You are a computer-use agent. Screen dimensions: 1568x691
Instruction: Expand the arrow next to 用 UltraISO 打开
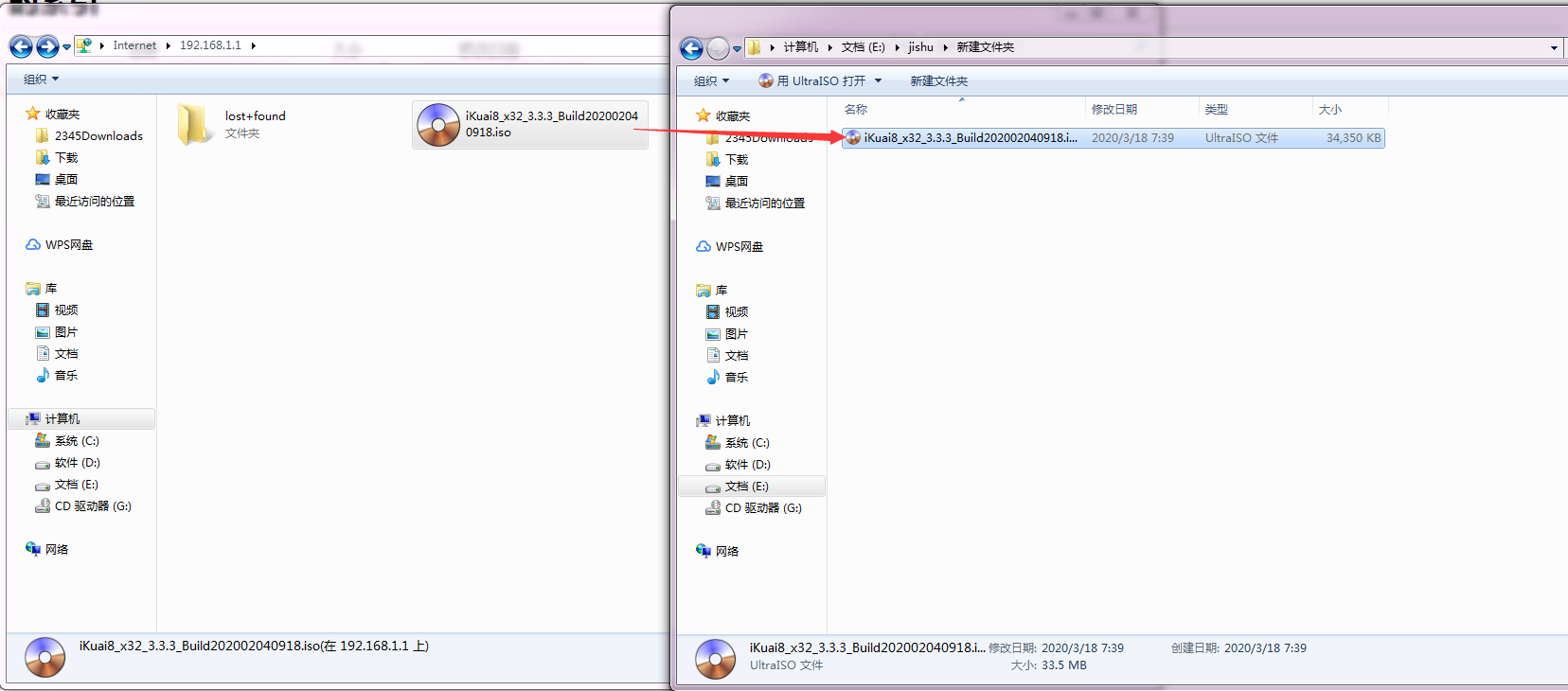[878, 81]
